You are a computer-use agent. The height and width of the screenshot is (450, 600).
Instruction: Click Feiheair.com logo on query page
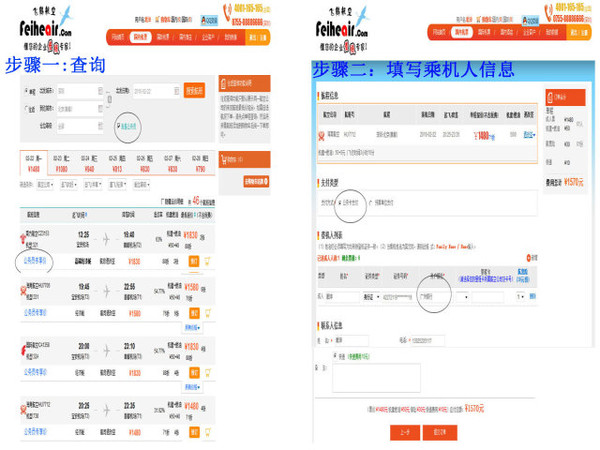point(47,28)
